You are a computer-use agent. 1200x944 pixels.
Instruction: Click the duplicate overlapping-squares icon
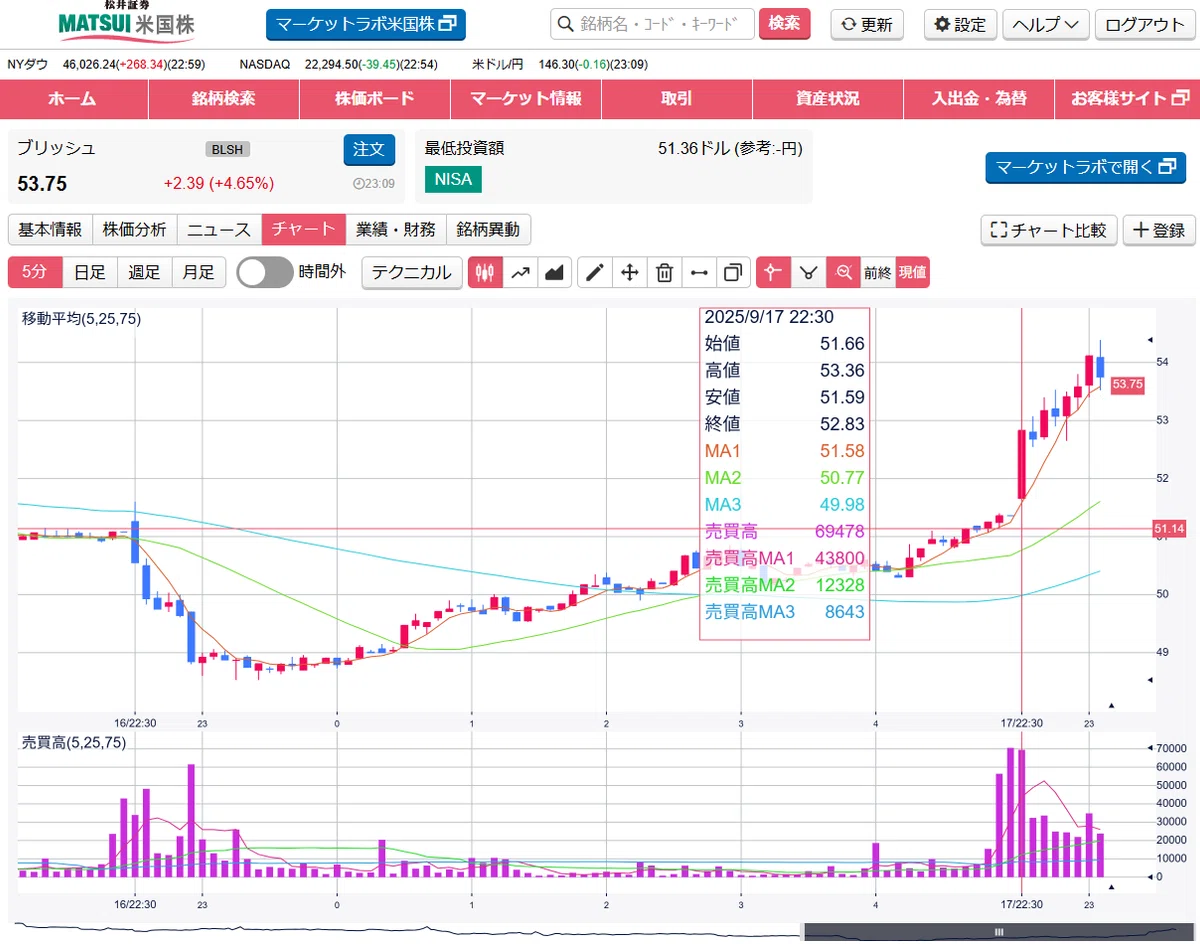click(734, 272)
